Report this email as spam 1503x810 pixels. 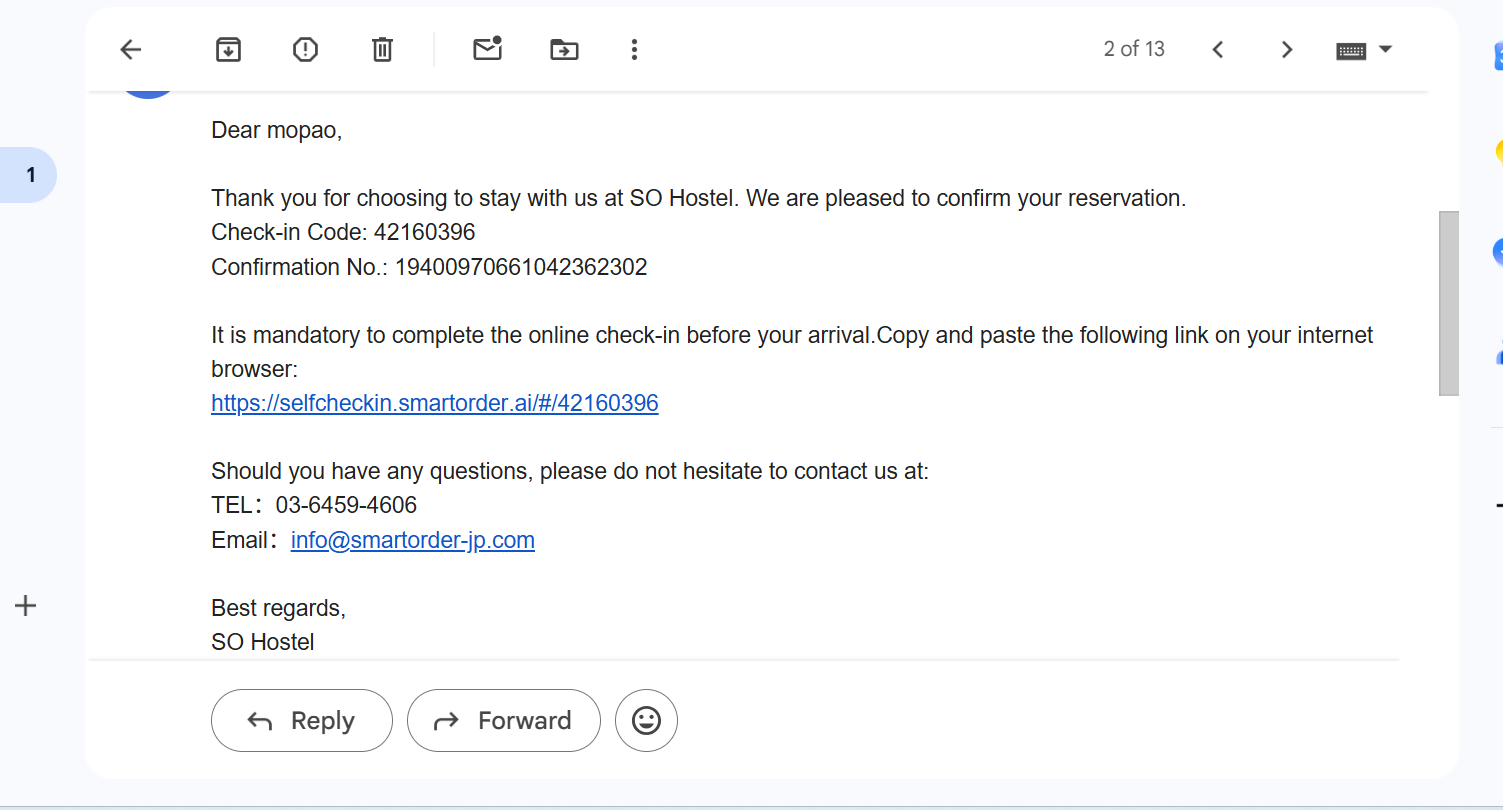305,49
